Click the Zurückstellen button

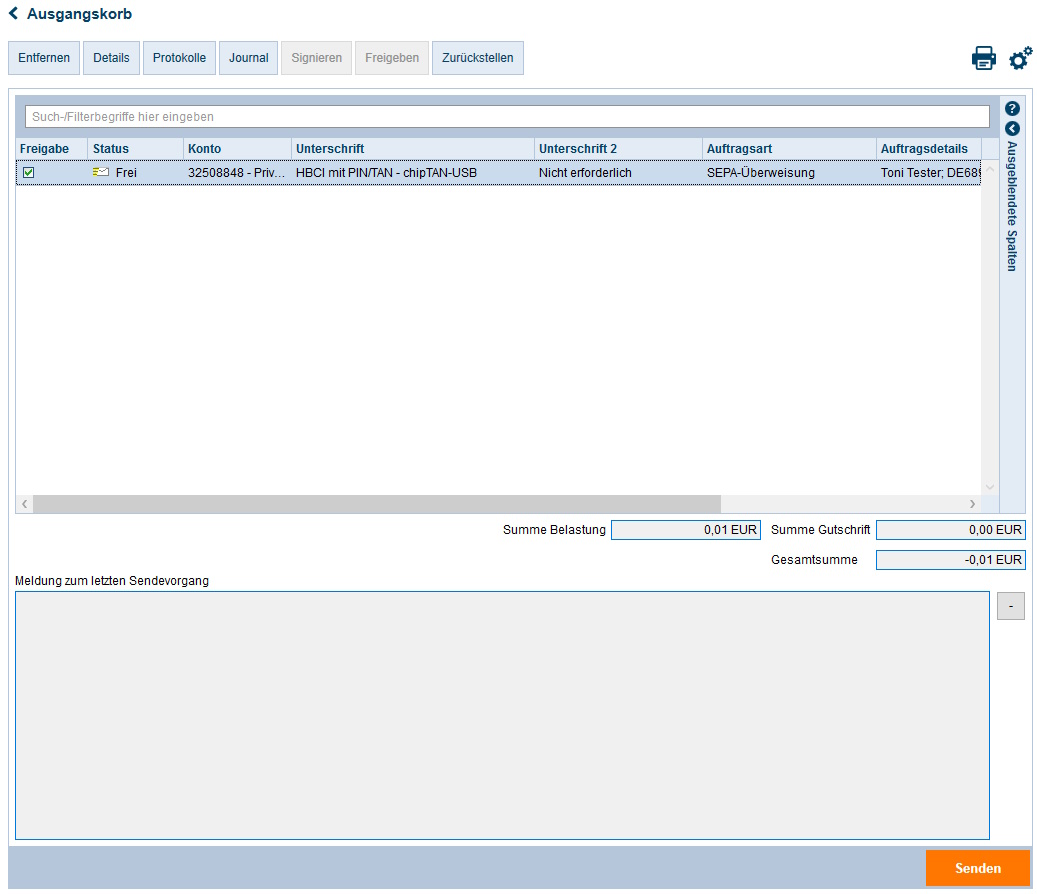pyautogui.click(x=477, y=58)
